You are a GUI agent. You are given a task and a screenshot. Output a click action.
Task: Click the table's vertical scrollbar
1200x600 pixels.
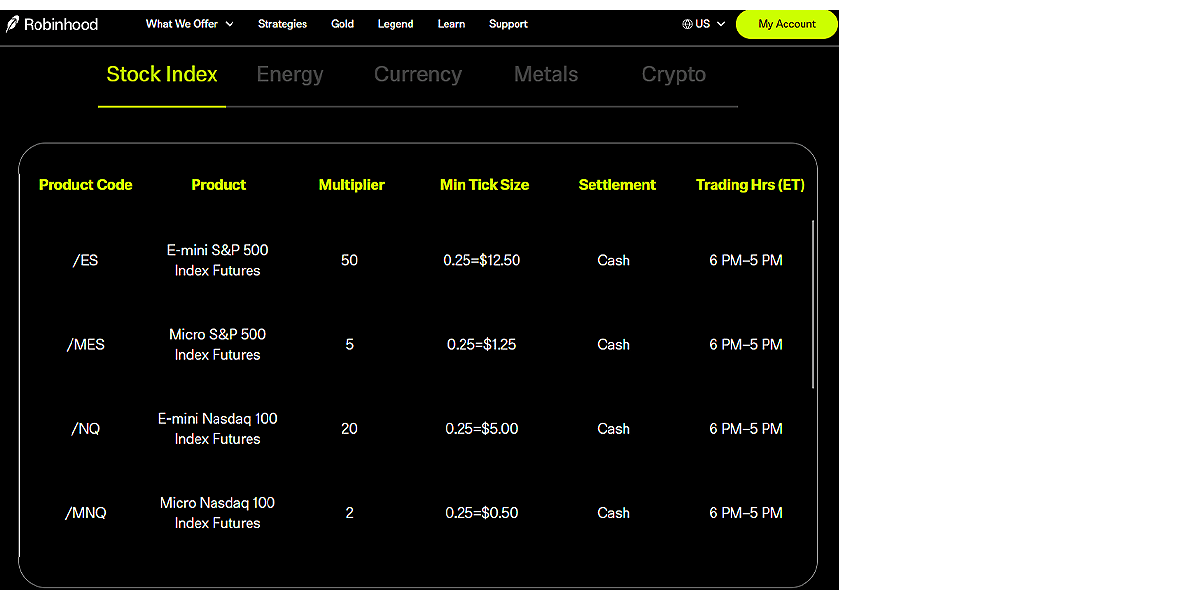tap(814, 304)
